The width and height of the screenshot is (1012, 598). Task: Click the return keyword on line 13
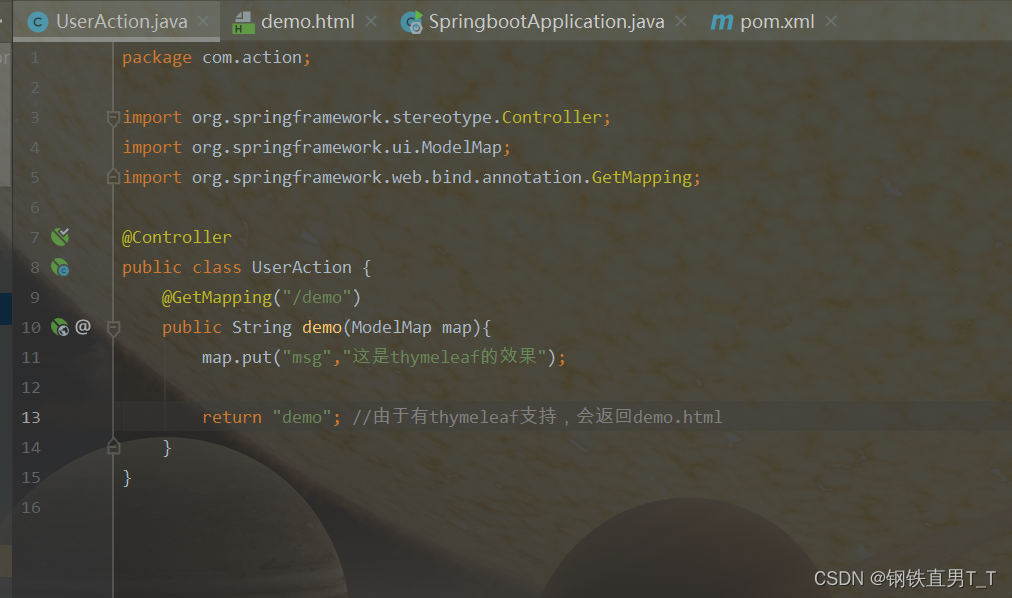click(x=232, y=417)
